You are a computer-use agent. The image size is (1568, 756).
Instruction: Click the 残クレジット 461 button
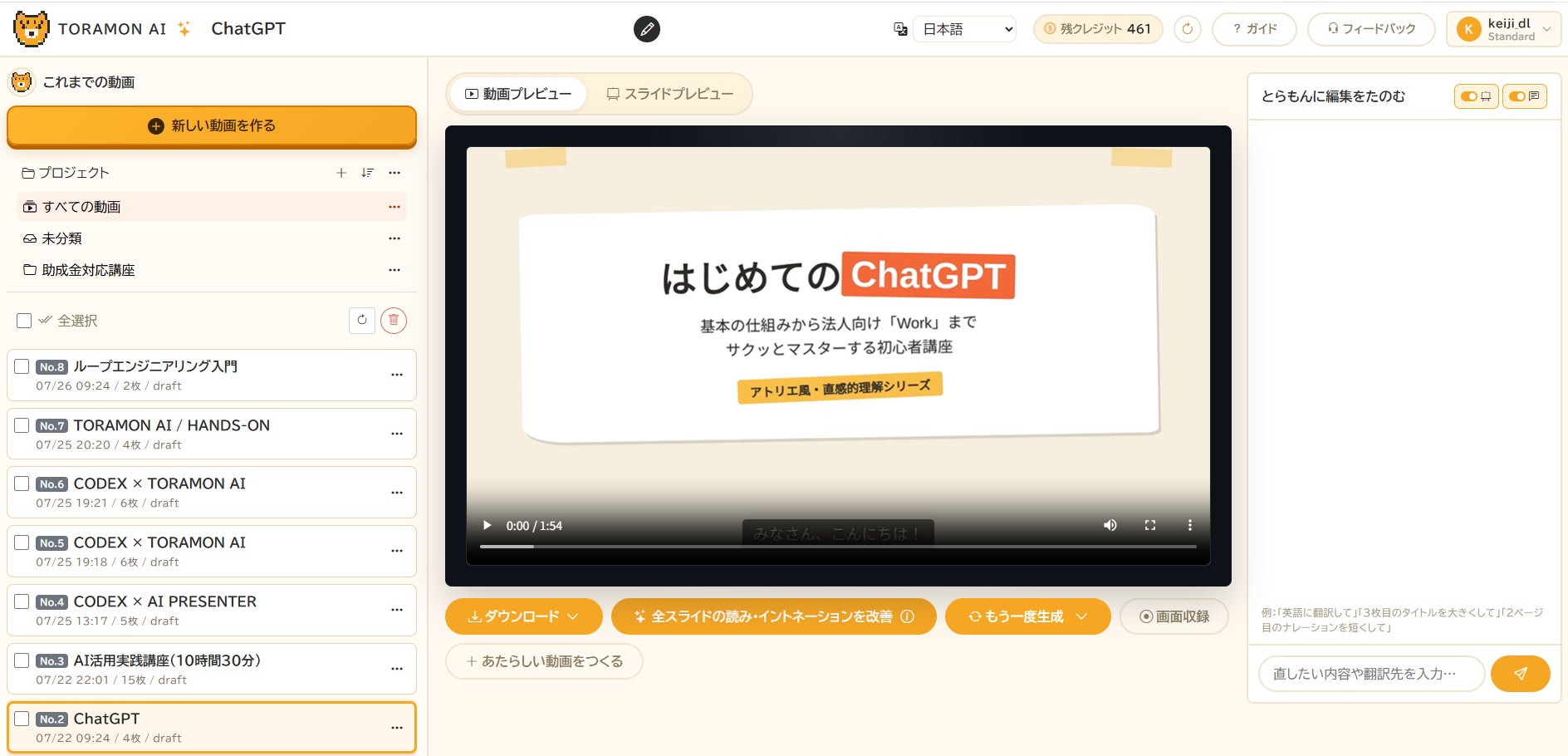point(1098,29)
